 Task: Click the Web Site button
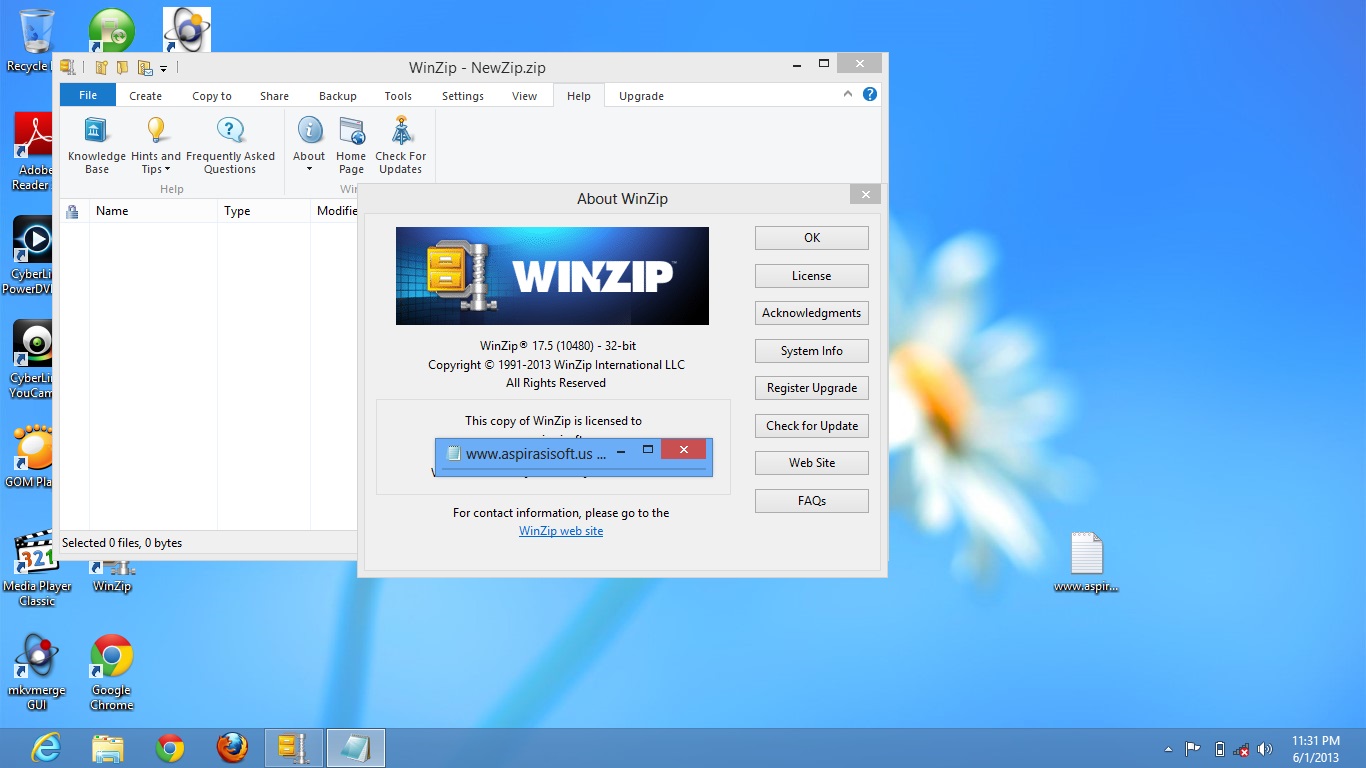[812, 463]
